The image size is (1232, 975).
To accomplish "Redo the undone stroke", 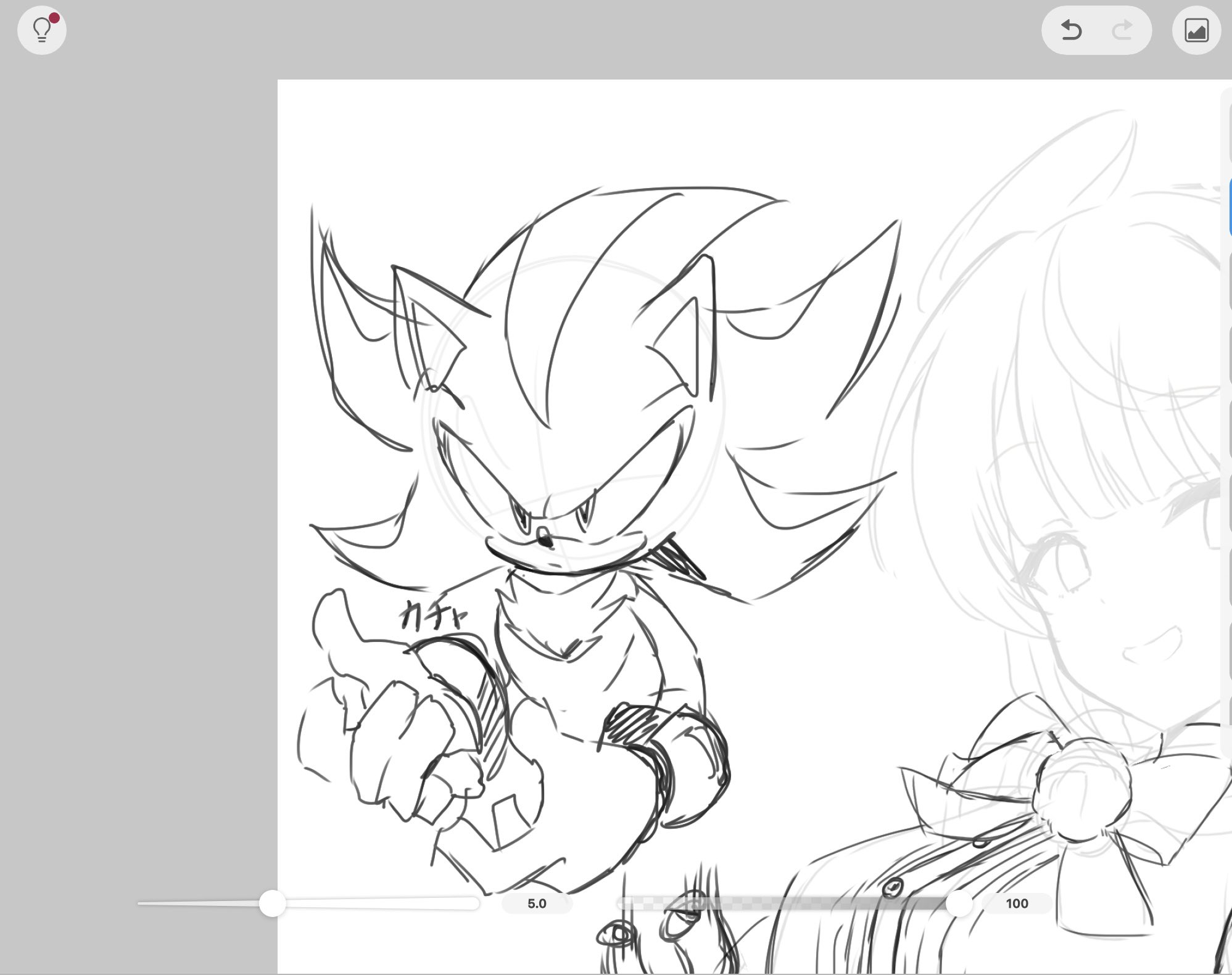I will coord(1122,30).
